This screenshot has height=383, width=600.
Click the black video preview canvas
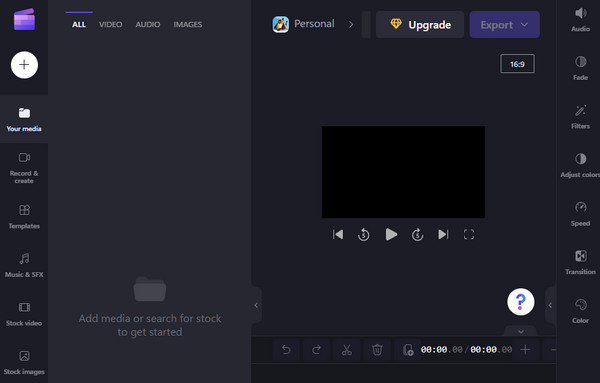(x=403, y=172)
